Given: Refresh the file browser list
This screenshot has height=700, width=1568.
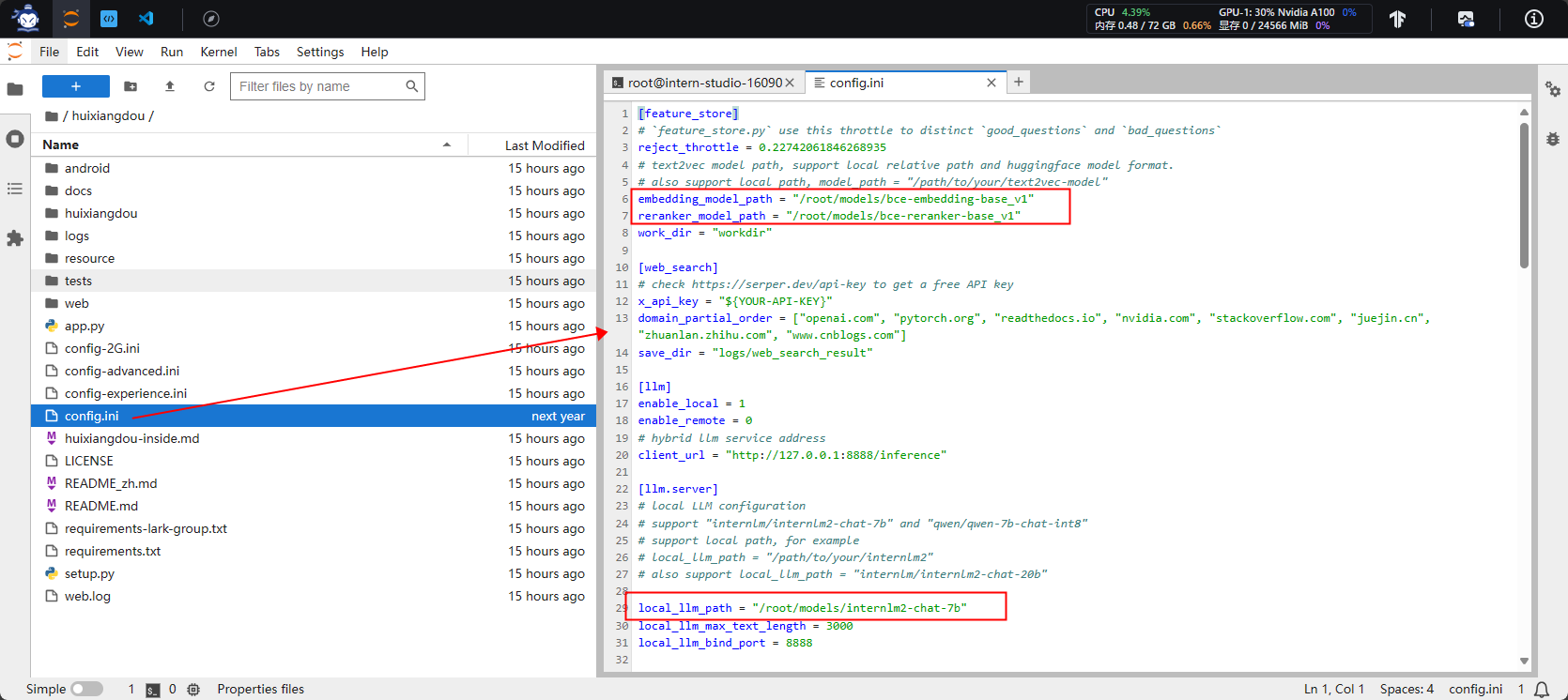Looking at the screenshot, I should pyautogui.click(x=209, y=86).
